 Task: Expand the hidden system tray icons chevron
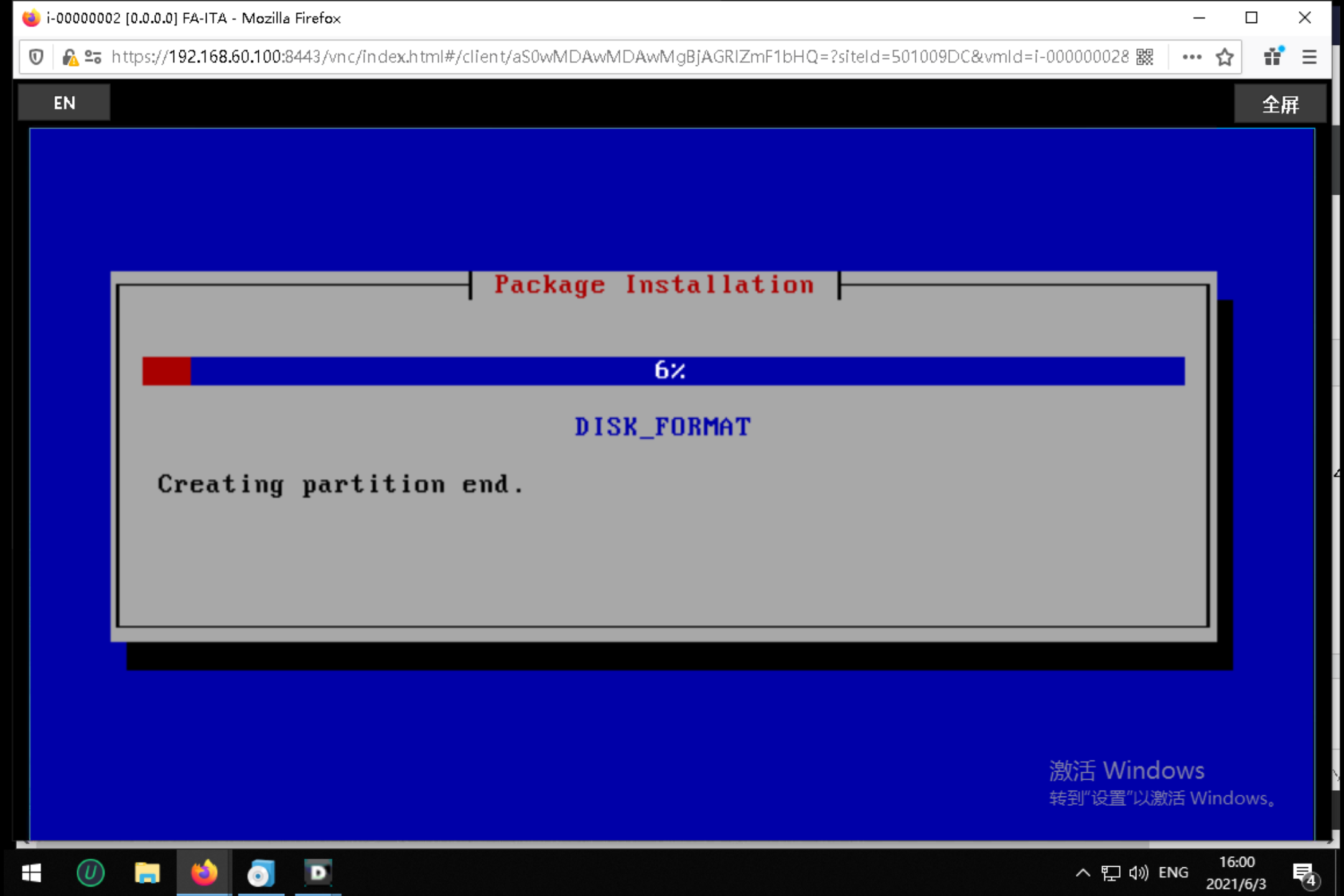pyautogui.click(x=1083, y=873)
